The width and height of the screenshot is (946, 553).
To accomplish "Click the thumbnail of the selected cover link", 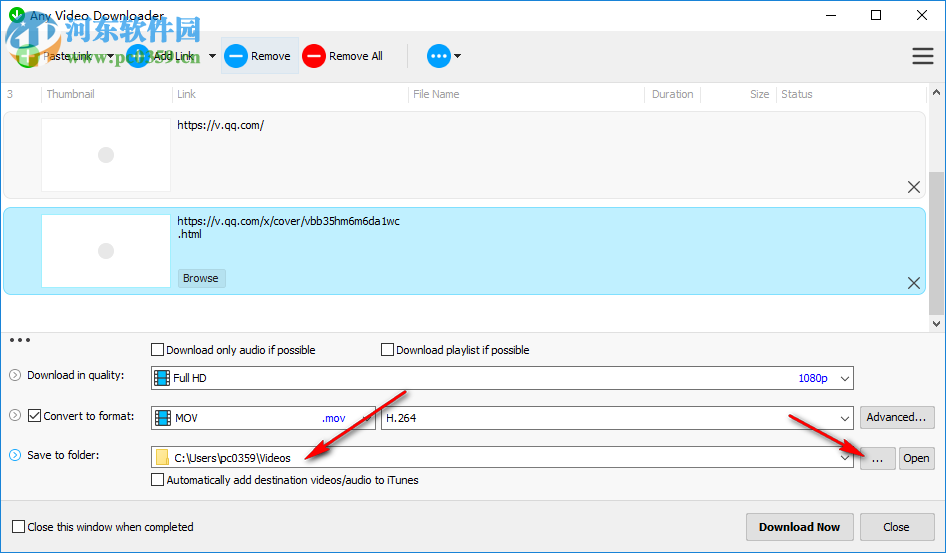I will 106,251.
